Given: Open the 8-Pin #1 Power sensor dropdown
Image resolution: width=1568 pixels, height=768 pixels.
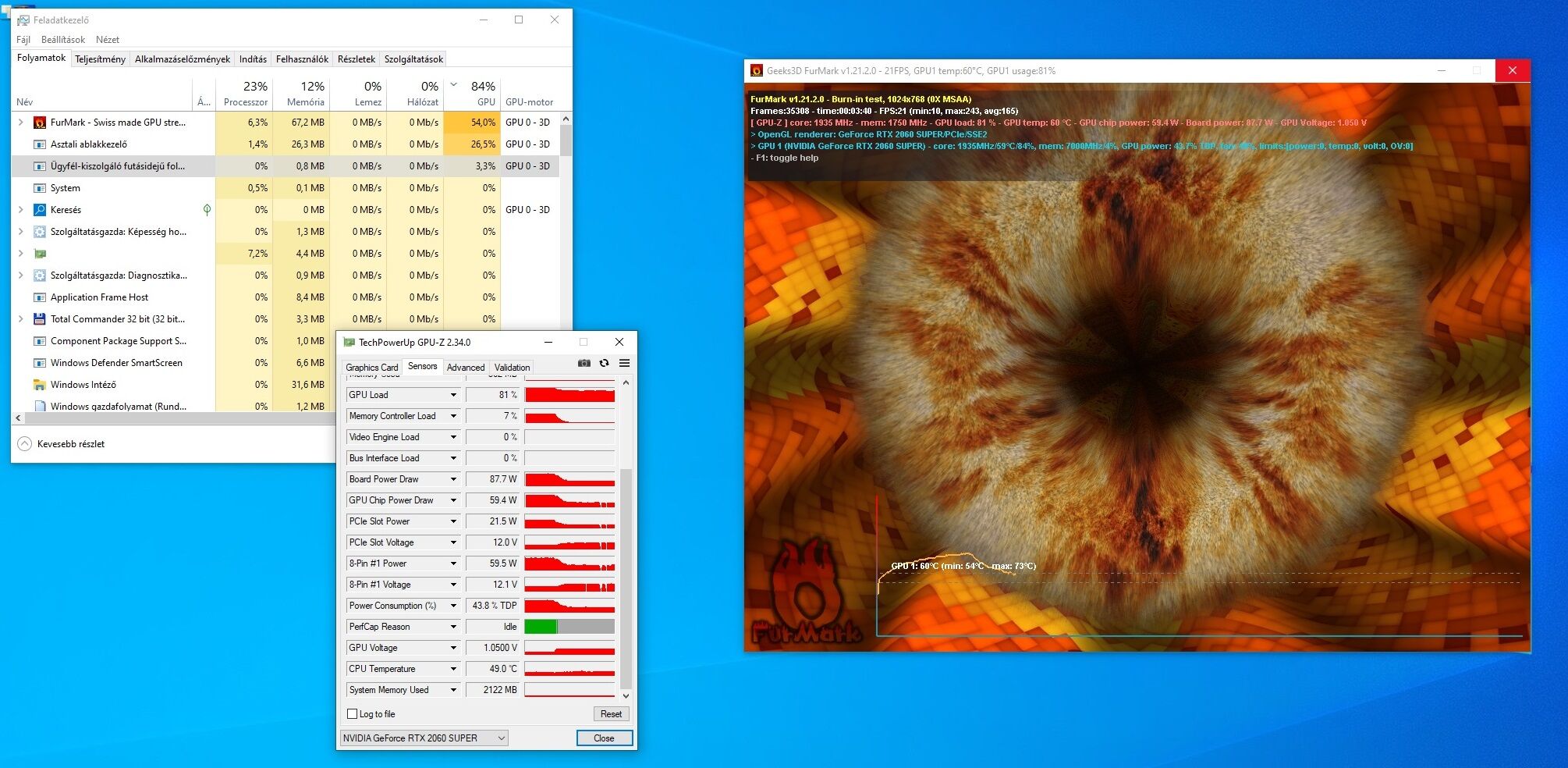Looking at the screenshot, I should tap(453, 564).
